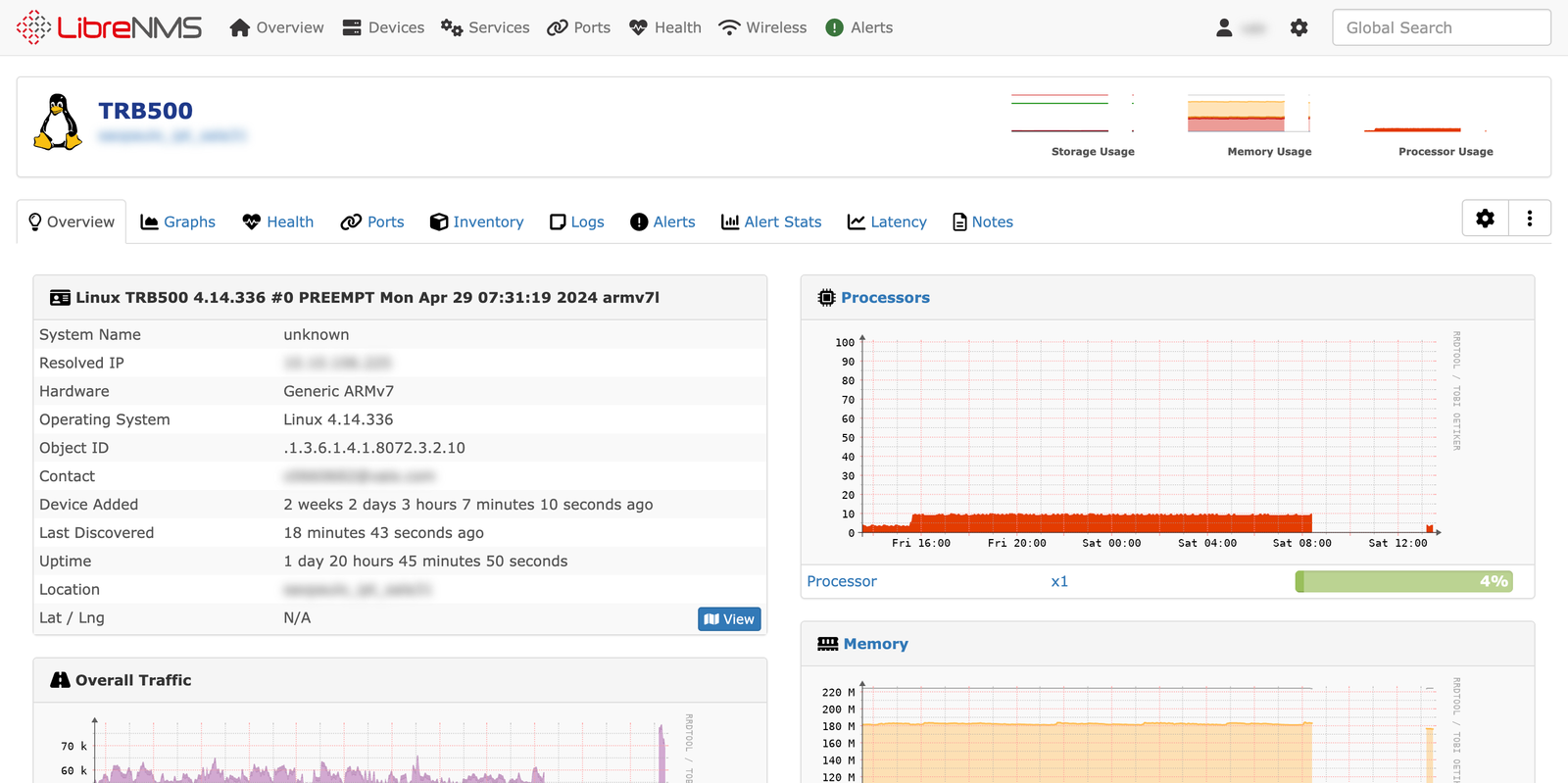
Task: Open the Overview home menu
Action: [276, 27]
